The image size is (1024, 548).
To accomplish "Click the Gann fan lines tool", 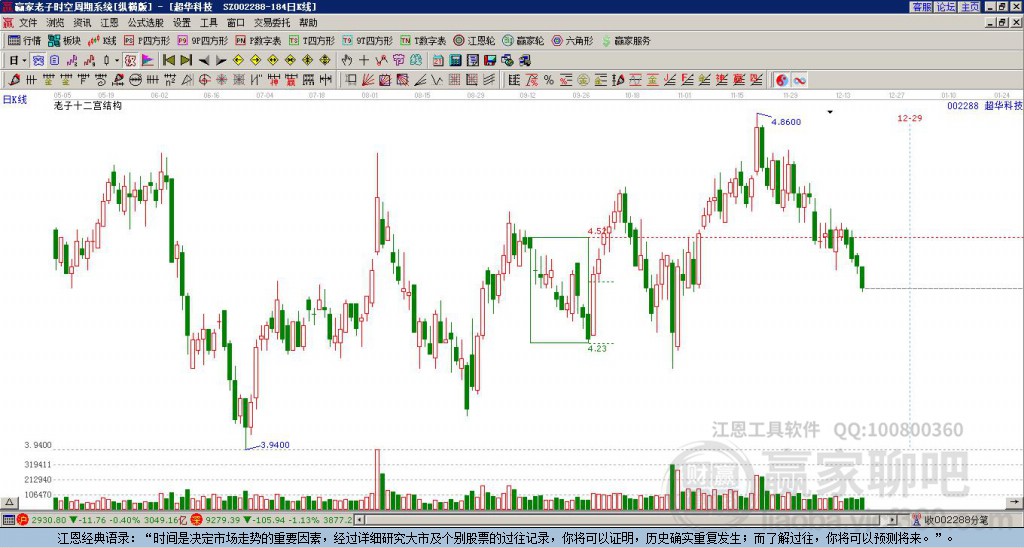I will coord(368,80).
